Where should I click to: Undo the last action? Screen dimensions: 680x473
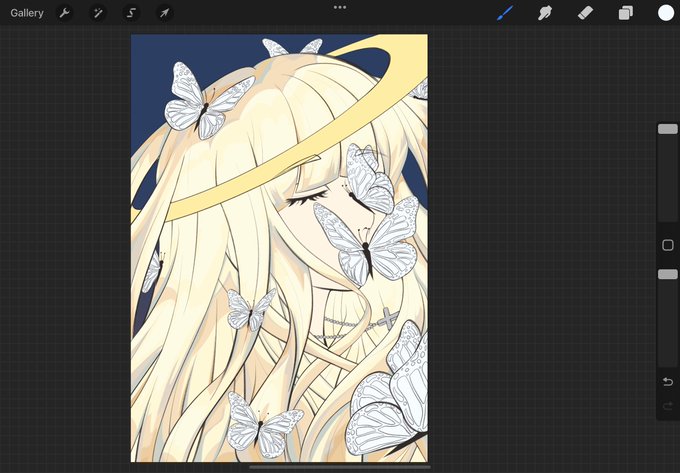click(x=667, y=382)
